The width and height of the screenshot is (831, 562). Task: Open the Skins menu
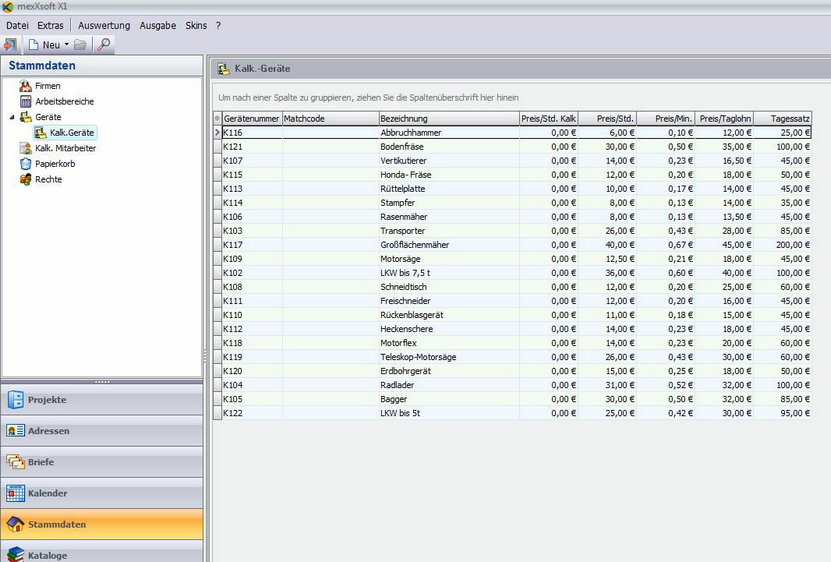point(196,25)
